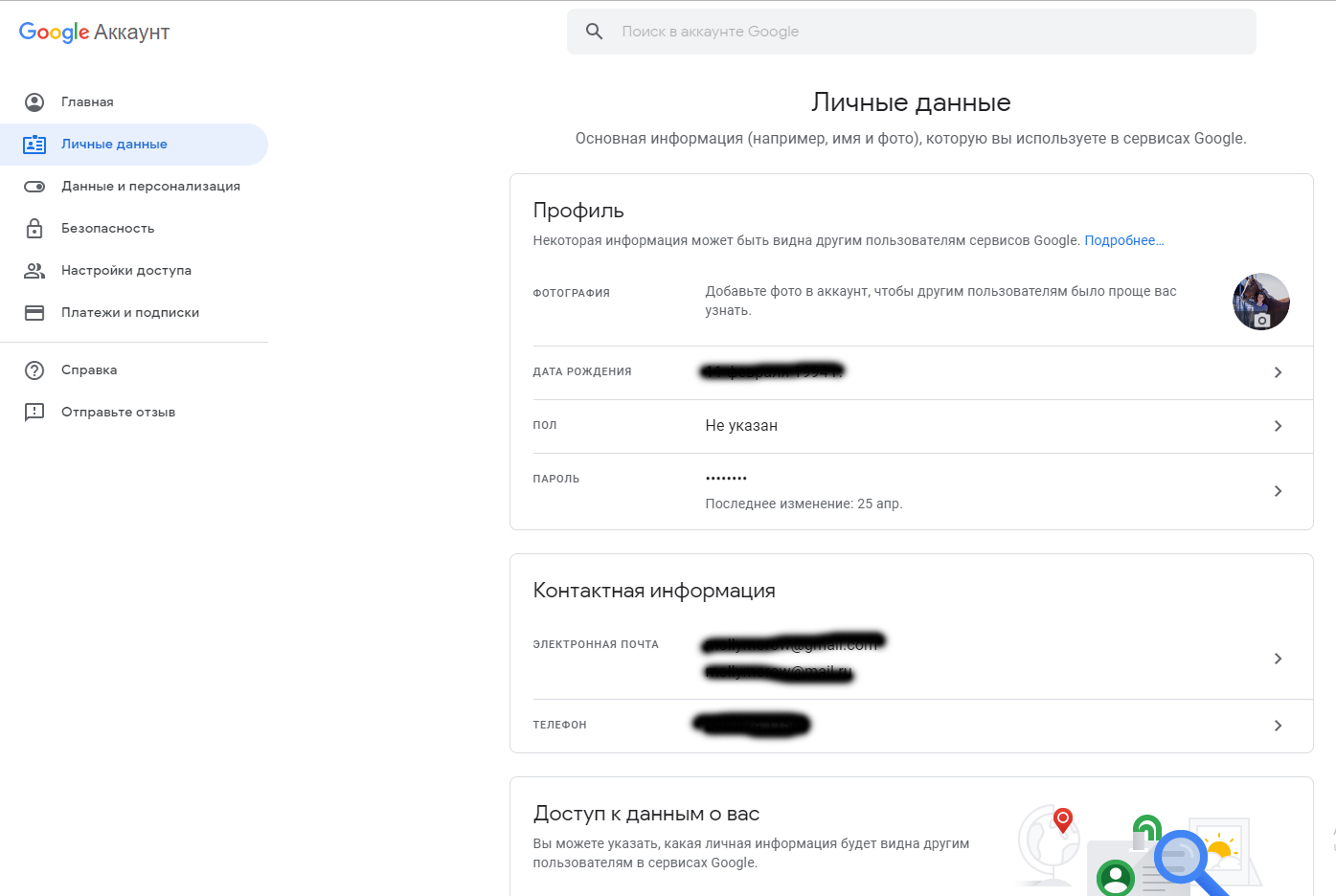
Task: Open the Справка help link
Action: (x=134, y=370)
